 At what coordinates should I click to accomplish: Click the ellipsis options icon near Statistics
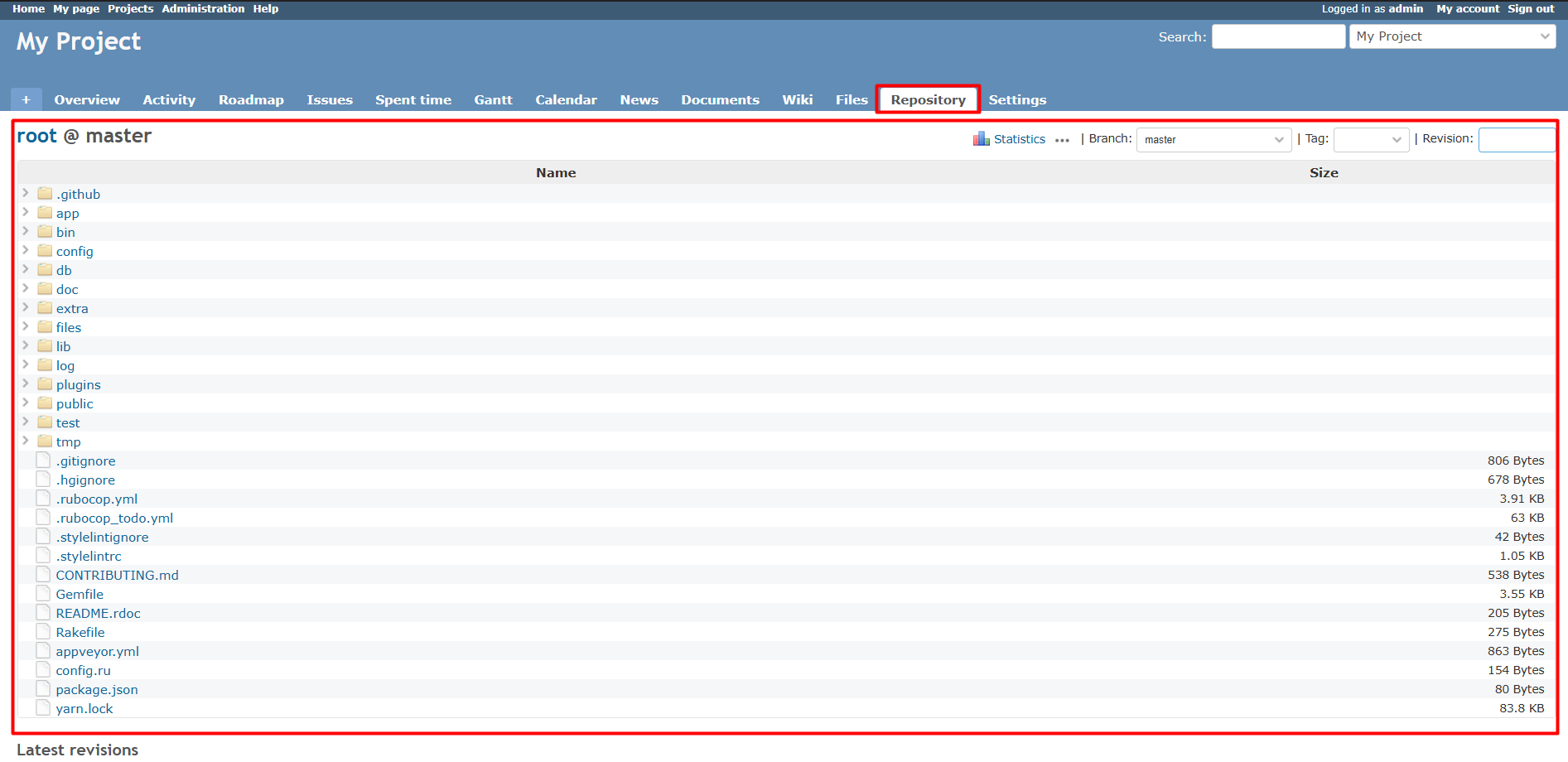(1062, 140)
